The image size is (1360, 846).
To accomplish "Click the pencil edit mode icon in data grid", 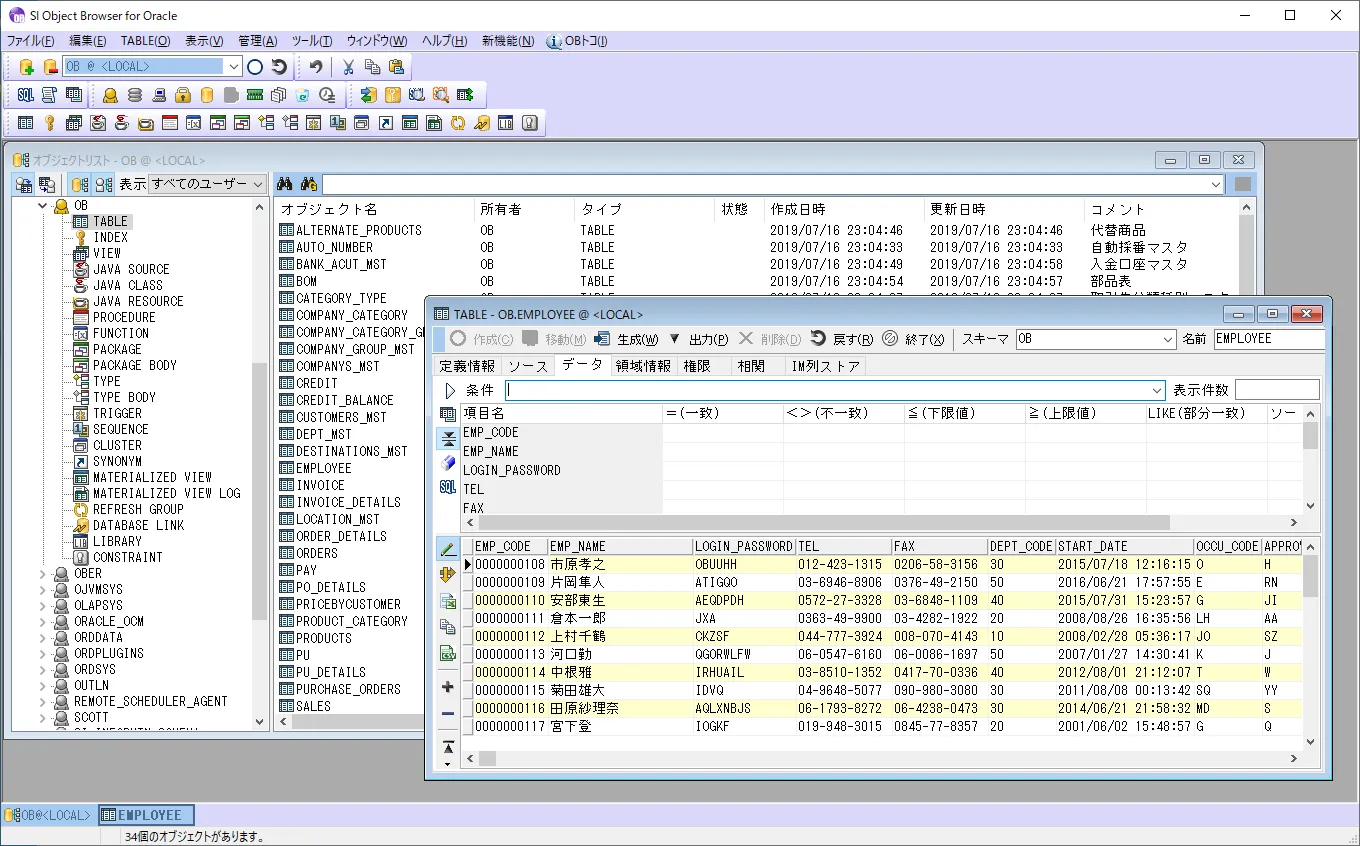I will [x=448, y=549].
